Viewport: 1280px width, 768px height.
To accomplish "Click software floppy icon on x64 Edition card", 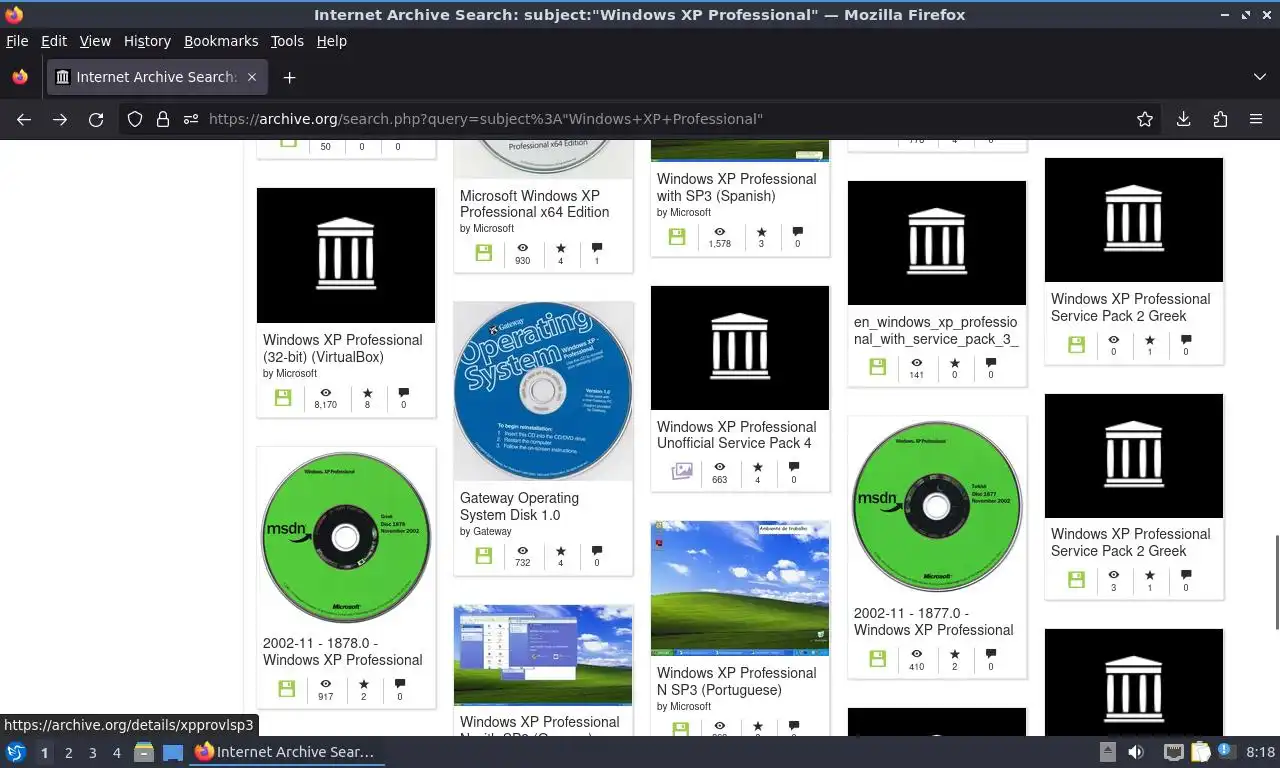I will 484,253.
